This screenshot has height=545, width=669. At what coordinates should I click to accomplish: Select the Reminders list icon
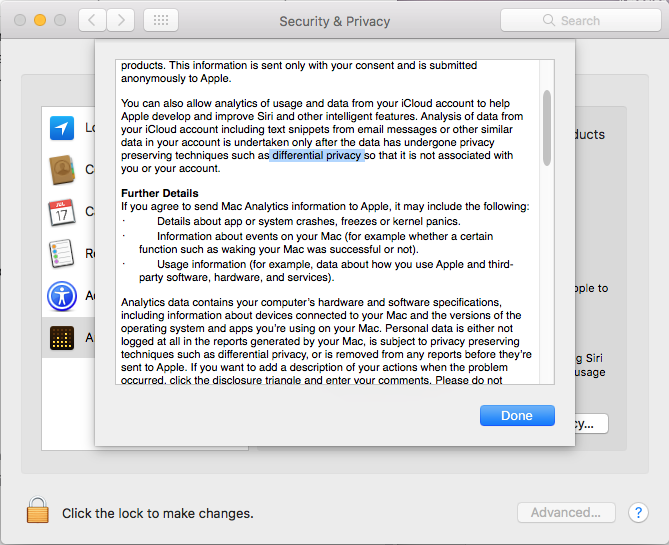pyautogui.click(x=62, y=254)
